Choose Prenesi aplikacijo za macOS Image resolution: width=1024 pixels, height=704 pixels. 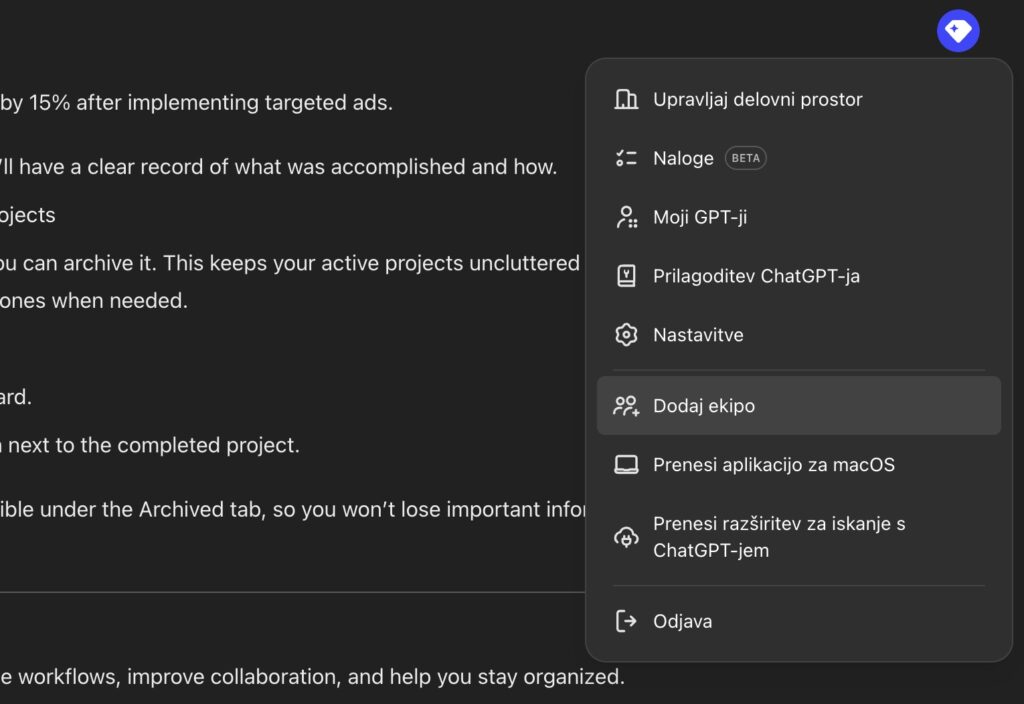pos(799,464)
